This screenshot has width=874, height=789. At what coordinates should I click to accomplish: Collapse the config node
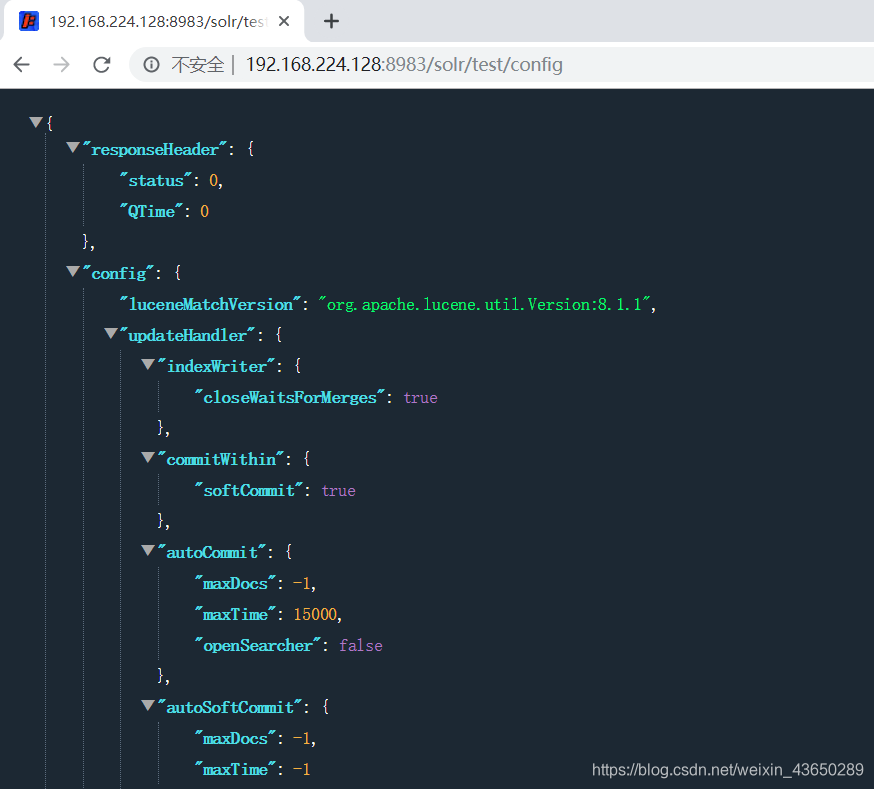(73, 271)
